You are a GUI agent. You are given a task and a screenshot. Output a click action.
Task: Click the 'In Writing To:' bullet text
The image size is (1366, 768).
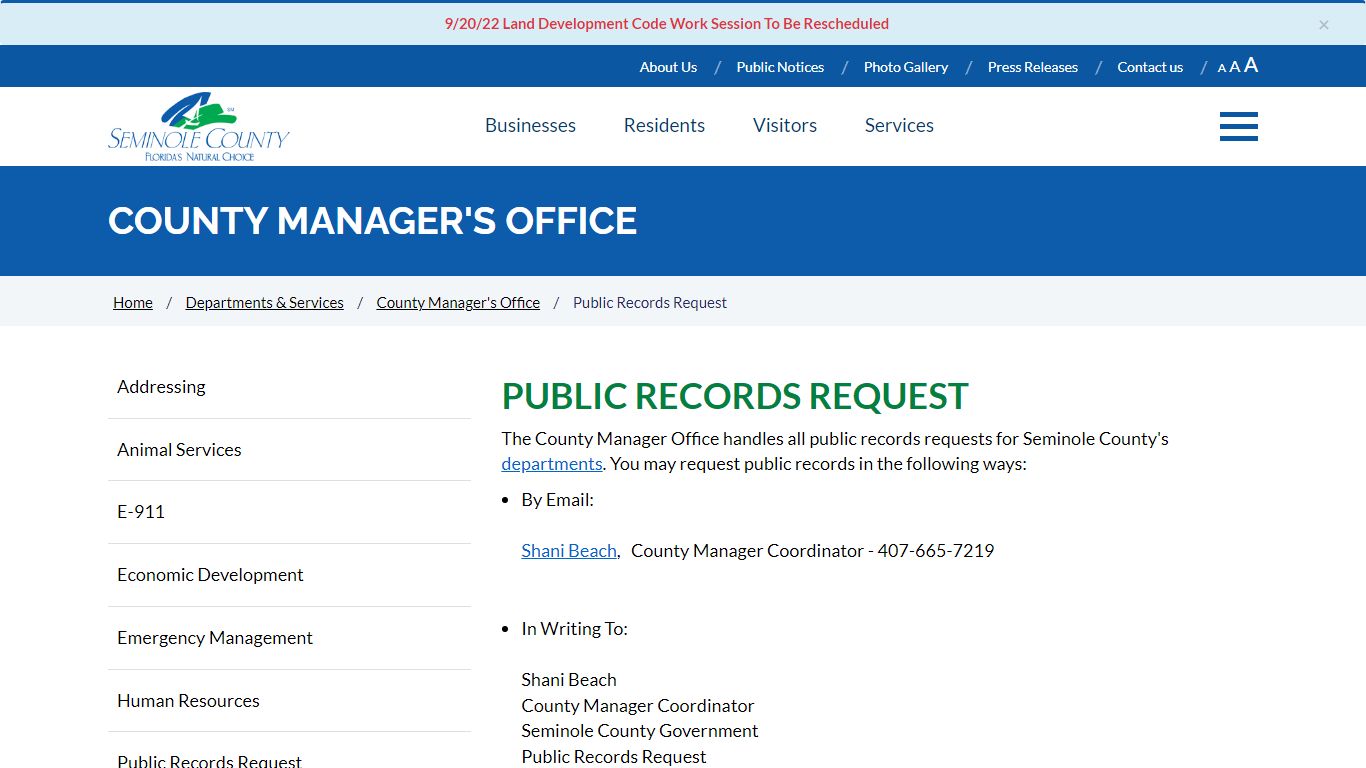pyautogui.click(x=575, y=629)
